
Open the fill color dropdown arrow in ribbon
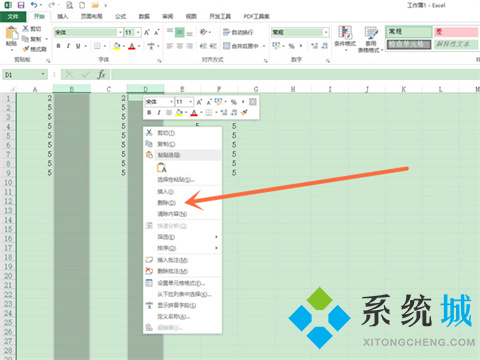124,46
